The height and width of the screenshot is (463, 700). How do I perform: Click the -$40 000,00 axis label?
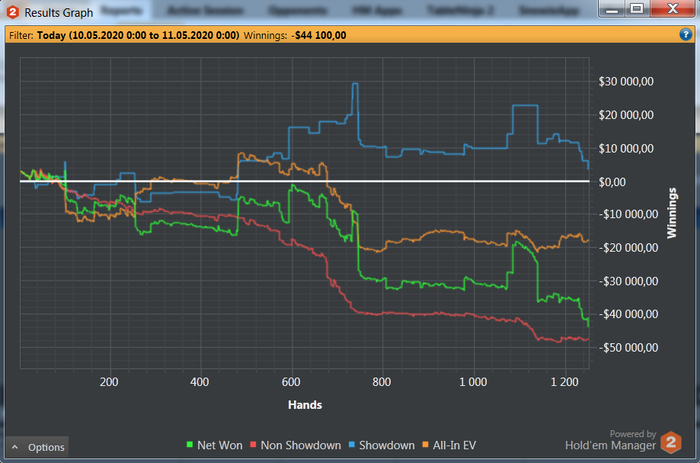point(629,314)
